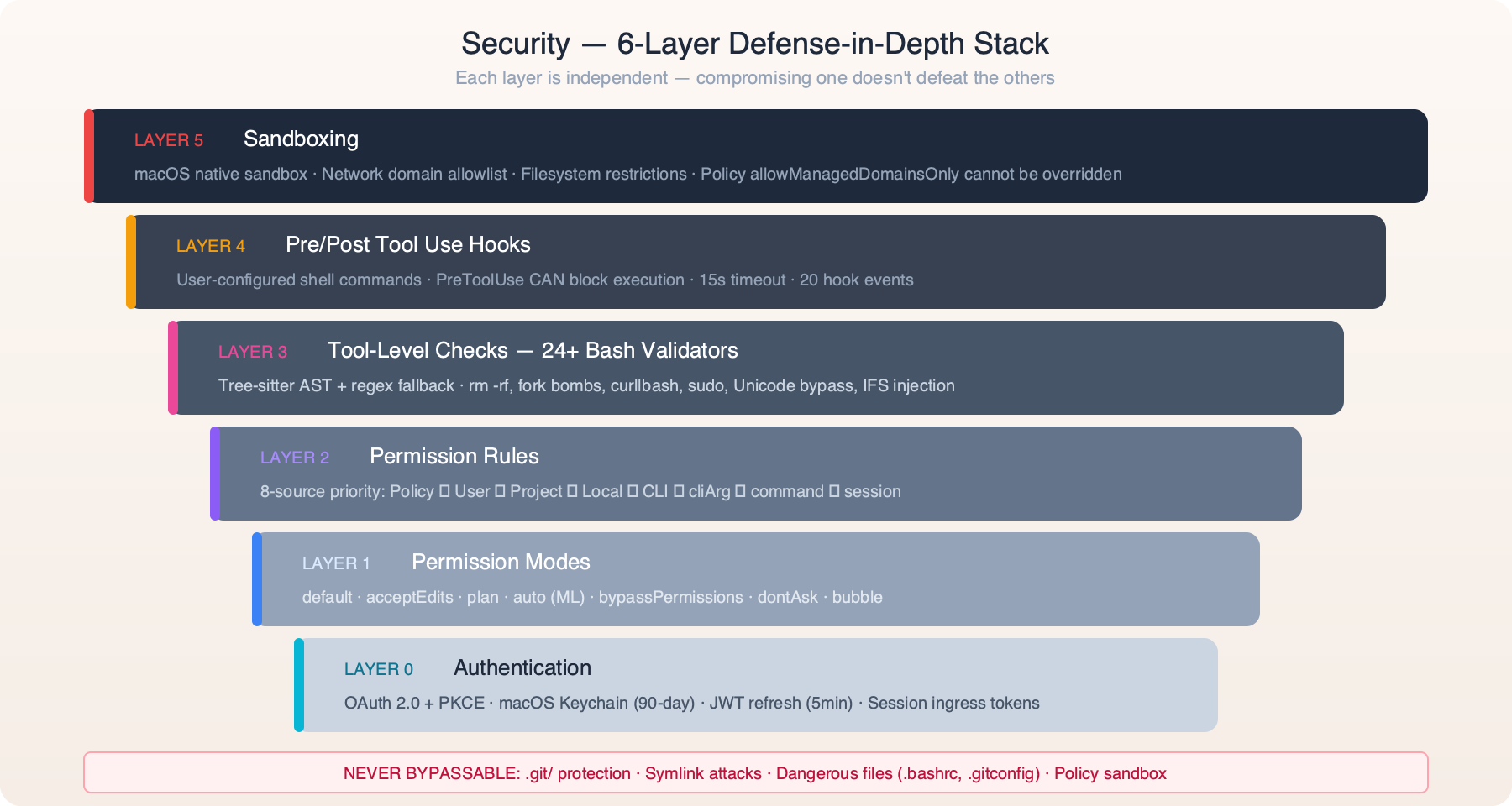
Task: Click the bypassPermissions mode text
Action: pos(669,597)
